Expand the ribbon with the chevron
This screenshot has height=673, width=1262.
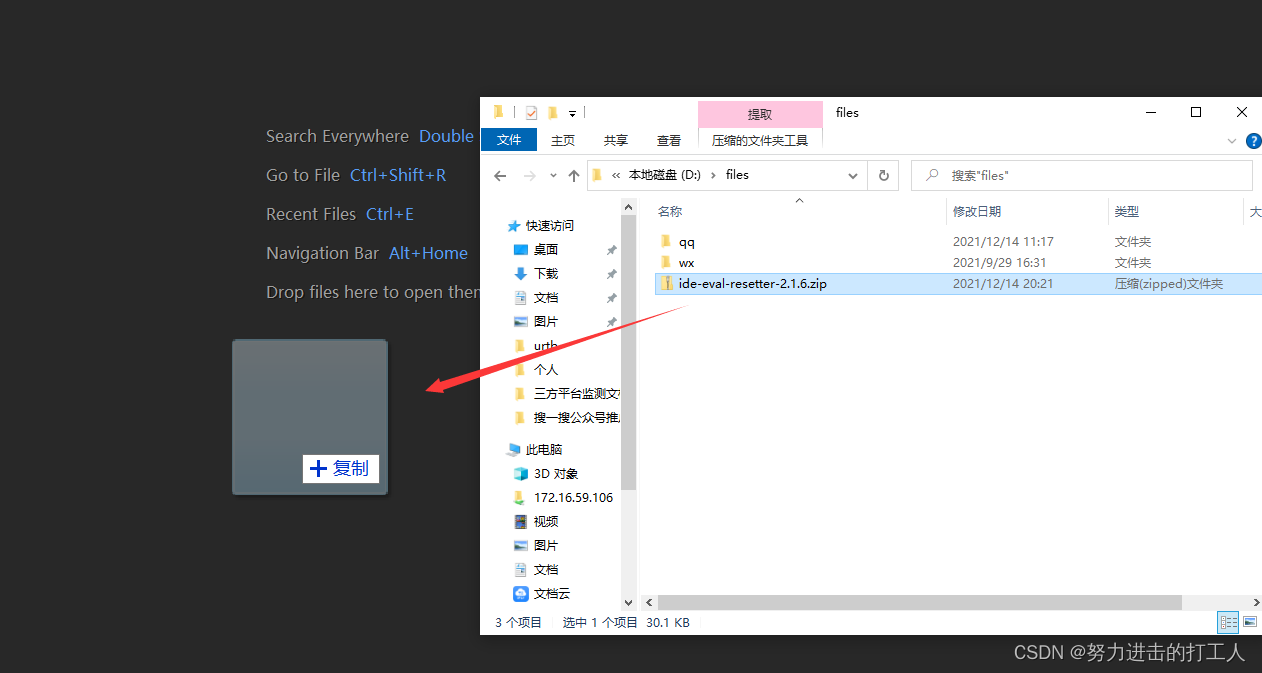1232,141
